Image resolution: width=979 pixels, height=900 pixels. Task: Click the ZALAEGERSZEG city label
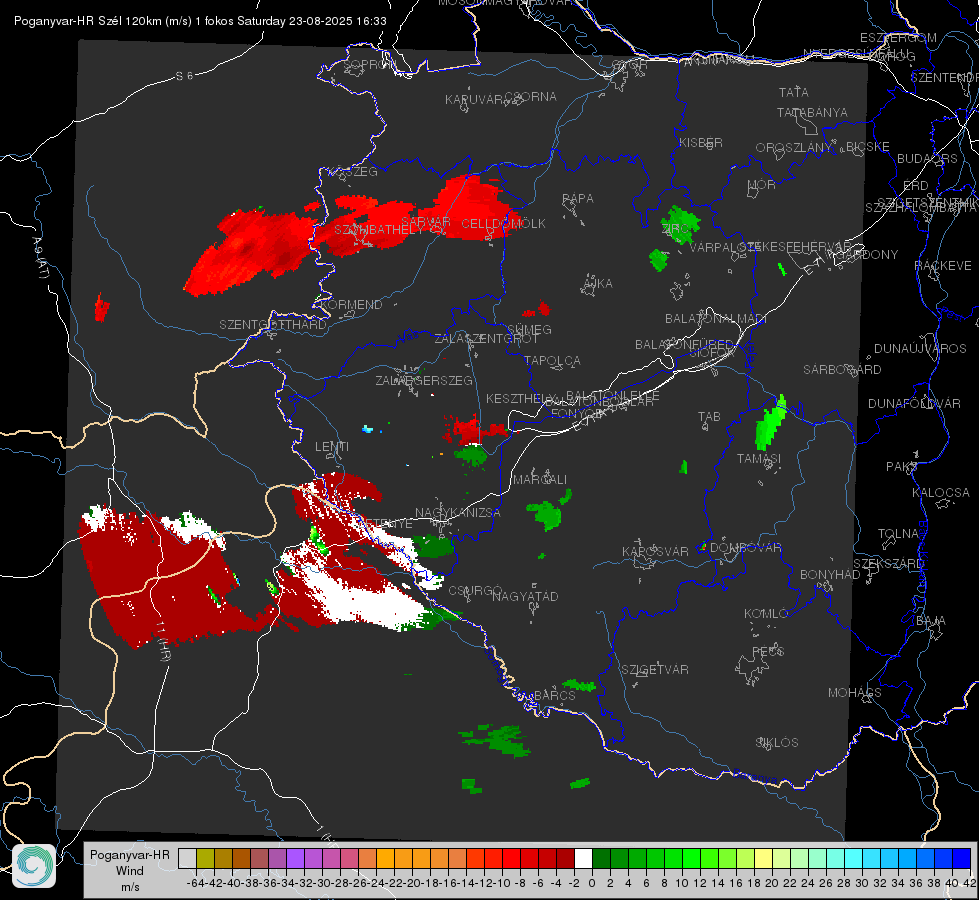tap(424, 380)
